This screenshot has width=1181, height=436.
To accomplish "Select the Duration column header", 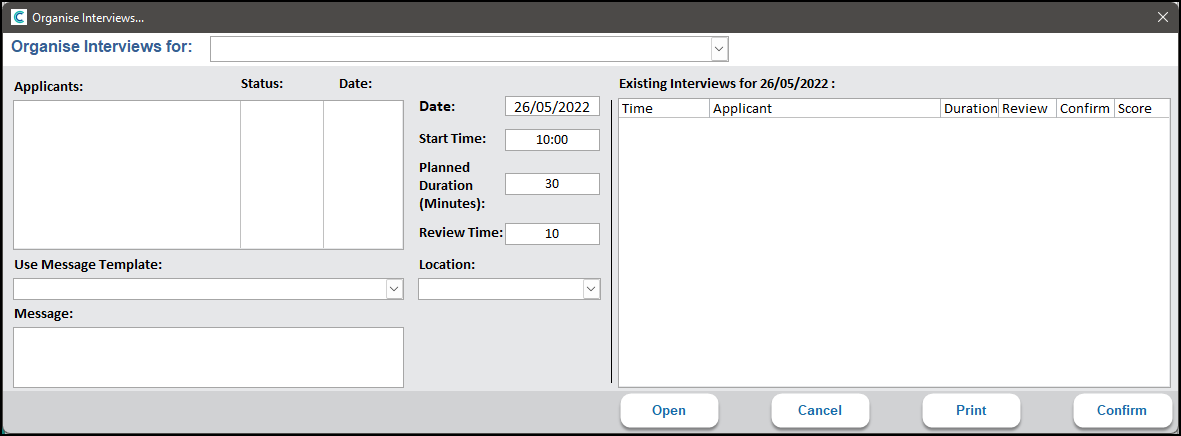I will pyautogui.click(x=970, y=108).
